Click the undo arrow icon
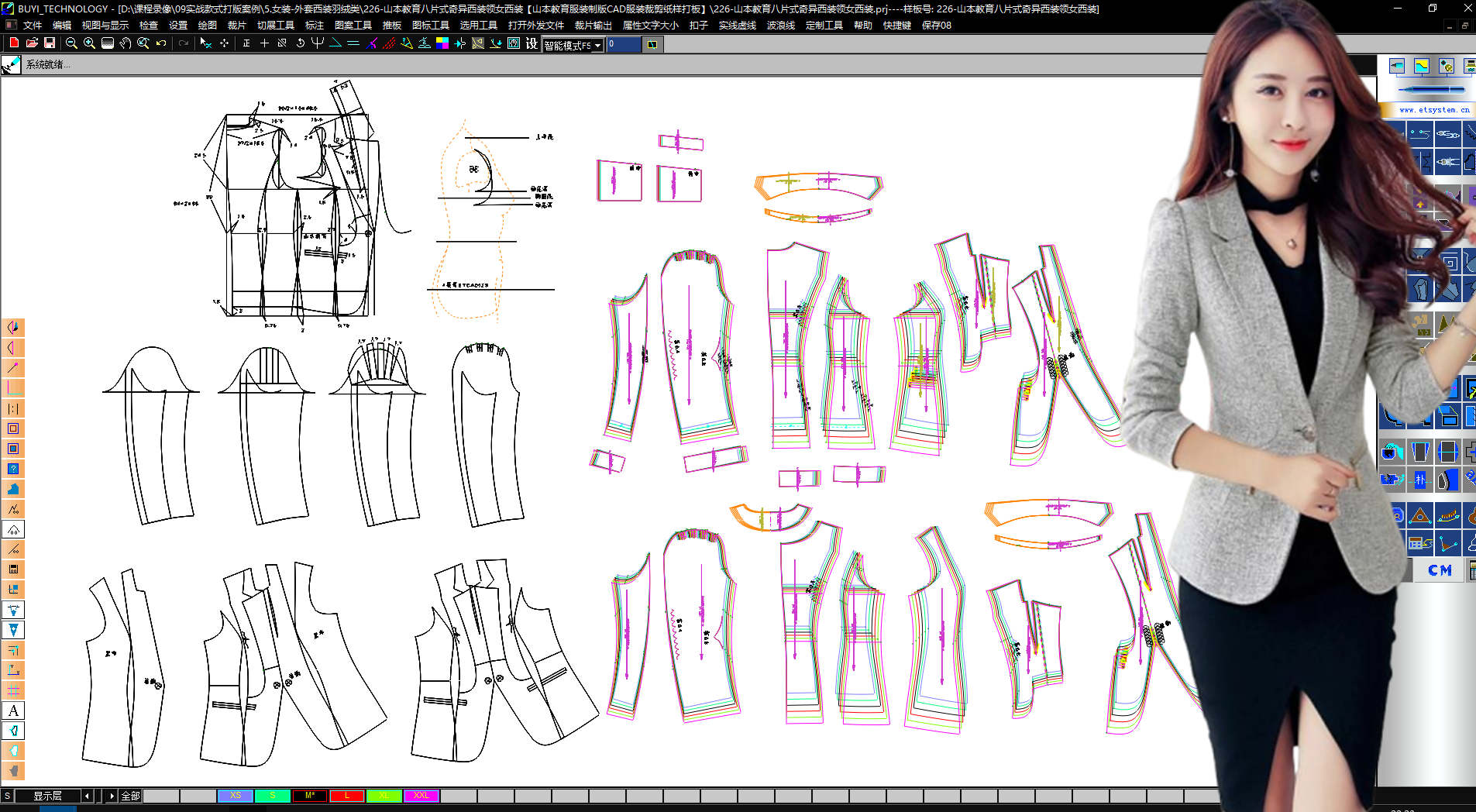Screen dimensions: 1476x812 pos(161,43)
